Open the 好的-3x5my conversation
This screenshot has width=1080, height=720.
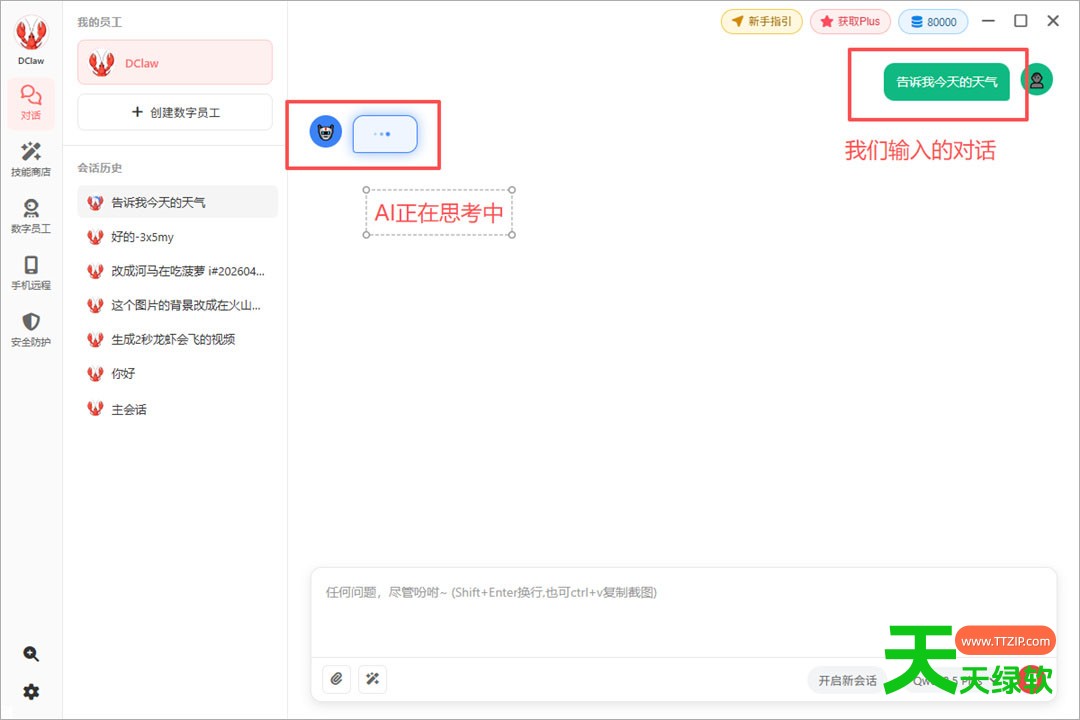coord(178,236)
